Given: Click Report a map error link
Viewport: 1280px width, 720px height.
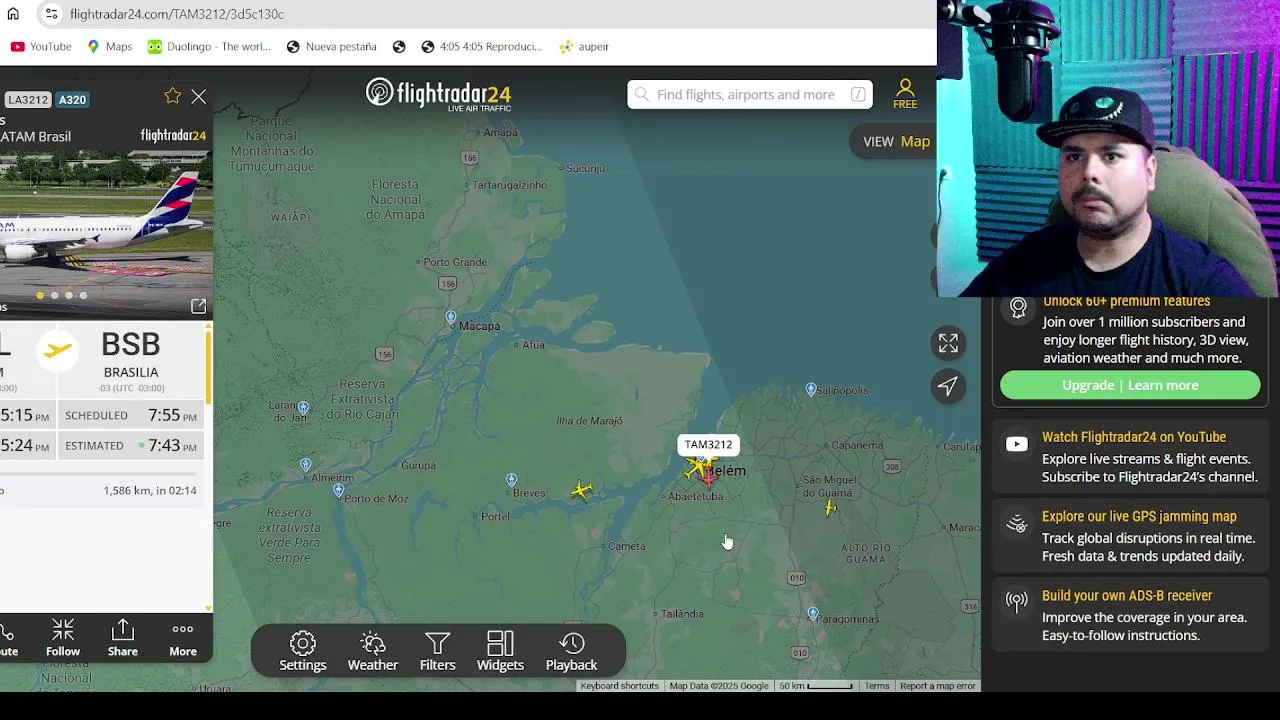Looking at the screenshot, I should (x=937, y=686).
